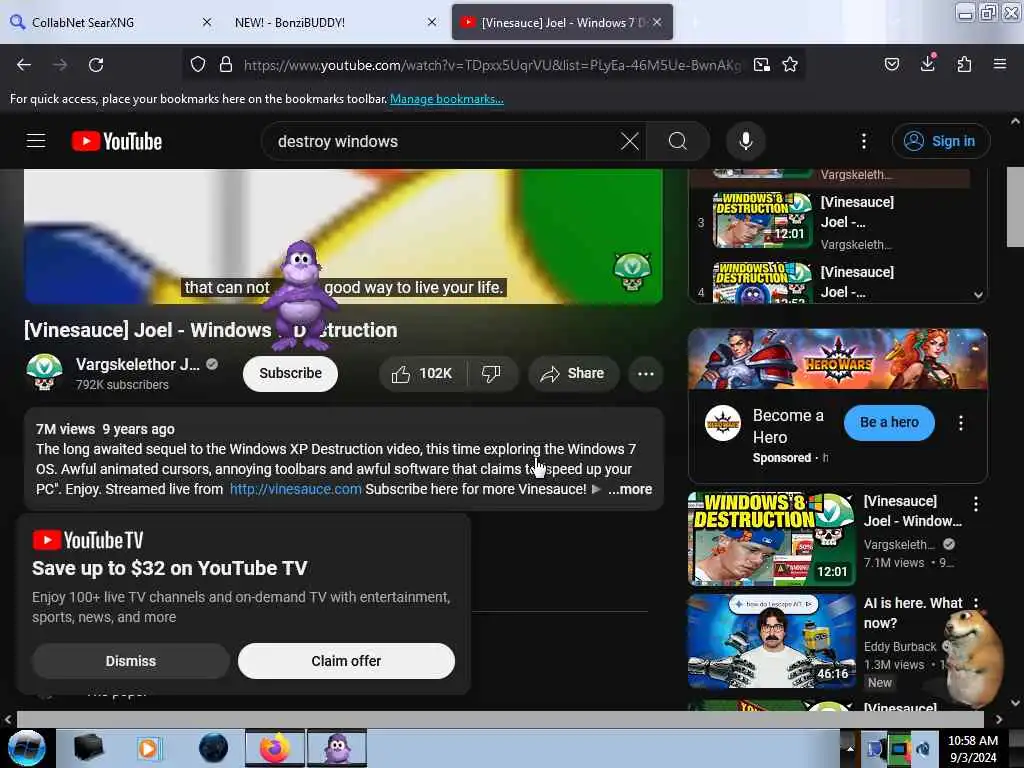Start voice search with the microphone
The height and width of the screenshot is (768, 1024).
746,141
